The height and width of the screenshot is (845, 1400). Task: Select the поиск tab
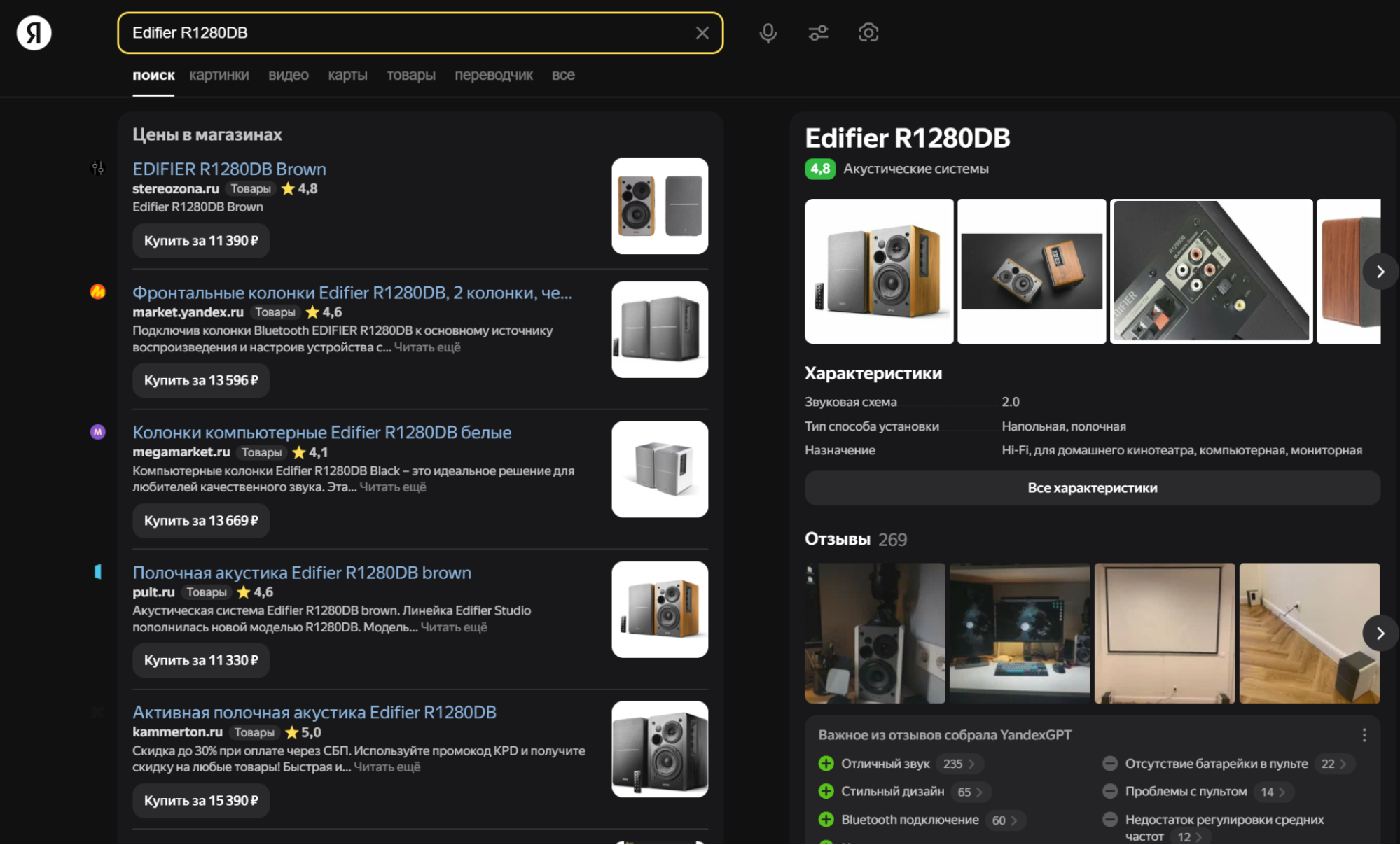coord(153,75)
